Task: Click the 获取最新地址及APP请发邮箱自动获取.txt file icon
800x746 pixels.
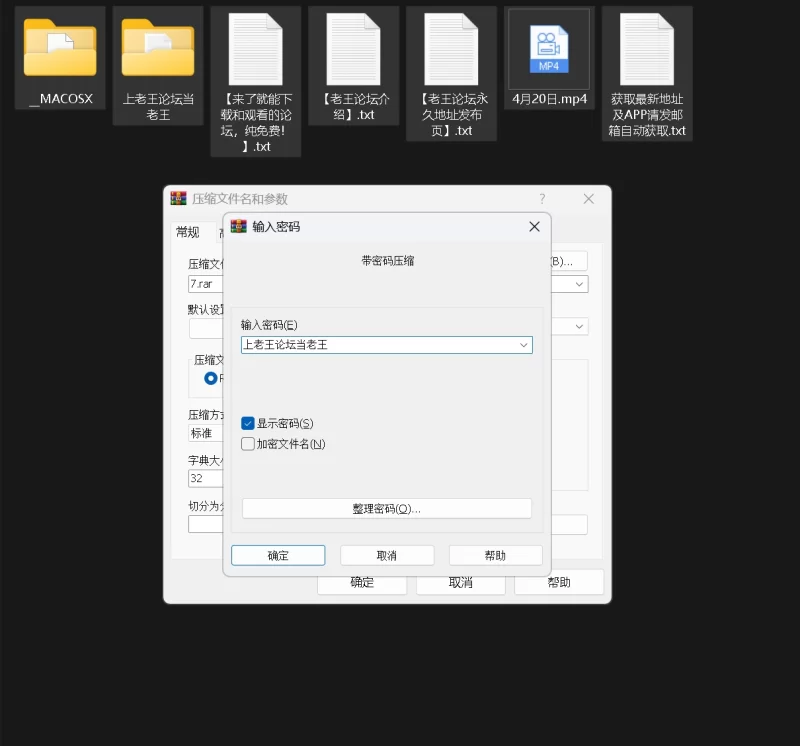Action: coord(647,50)
